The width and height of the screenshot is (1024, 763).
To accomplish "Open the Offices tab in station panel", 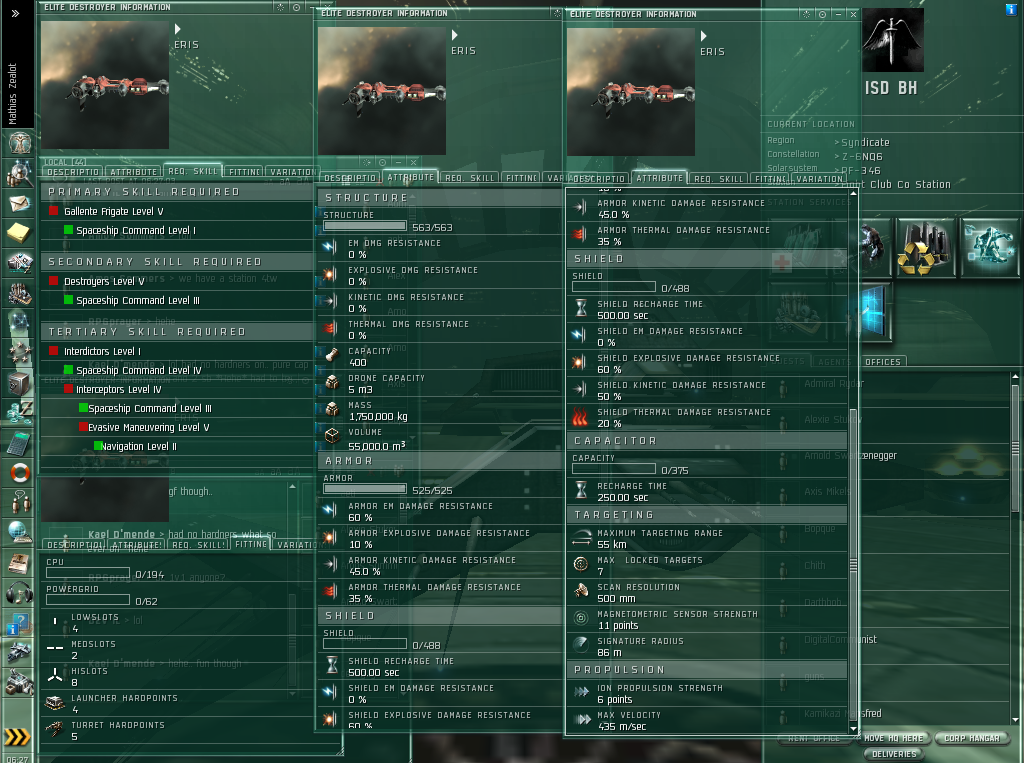I will [883, 362].
